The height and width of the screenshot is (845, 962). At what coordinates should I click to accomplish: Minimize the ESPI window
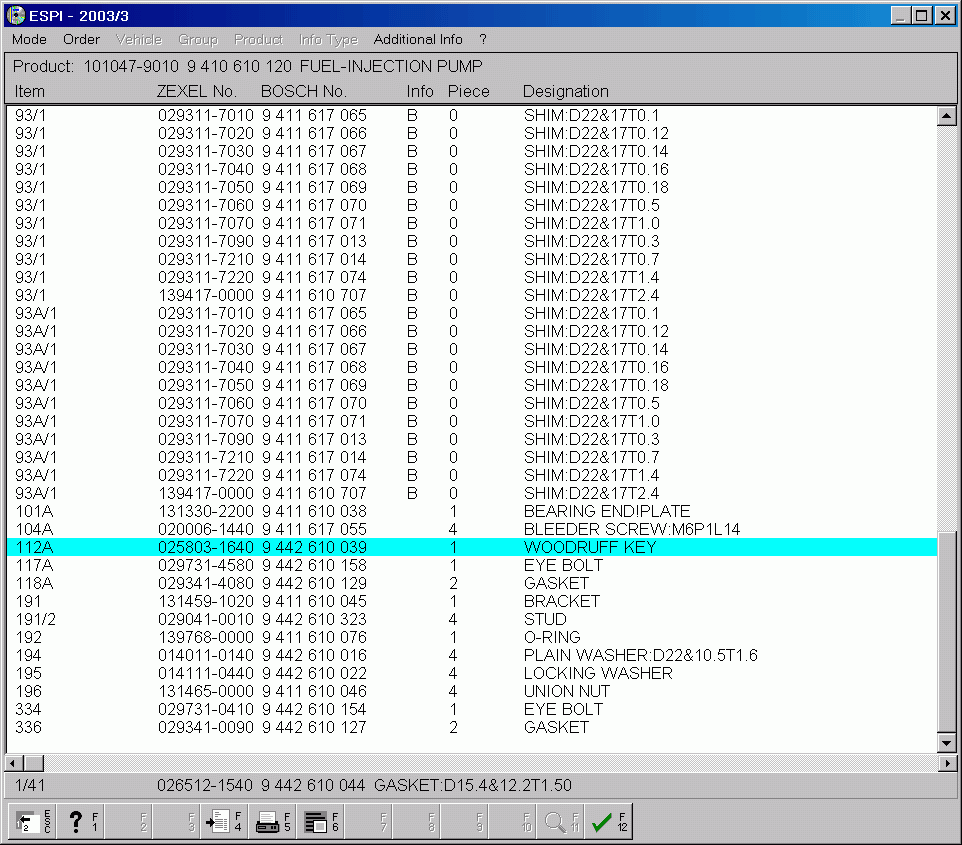pos(900,15)
